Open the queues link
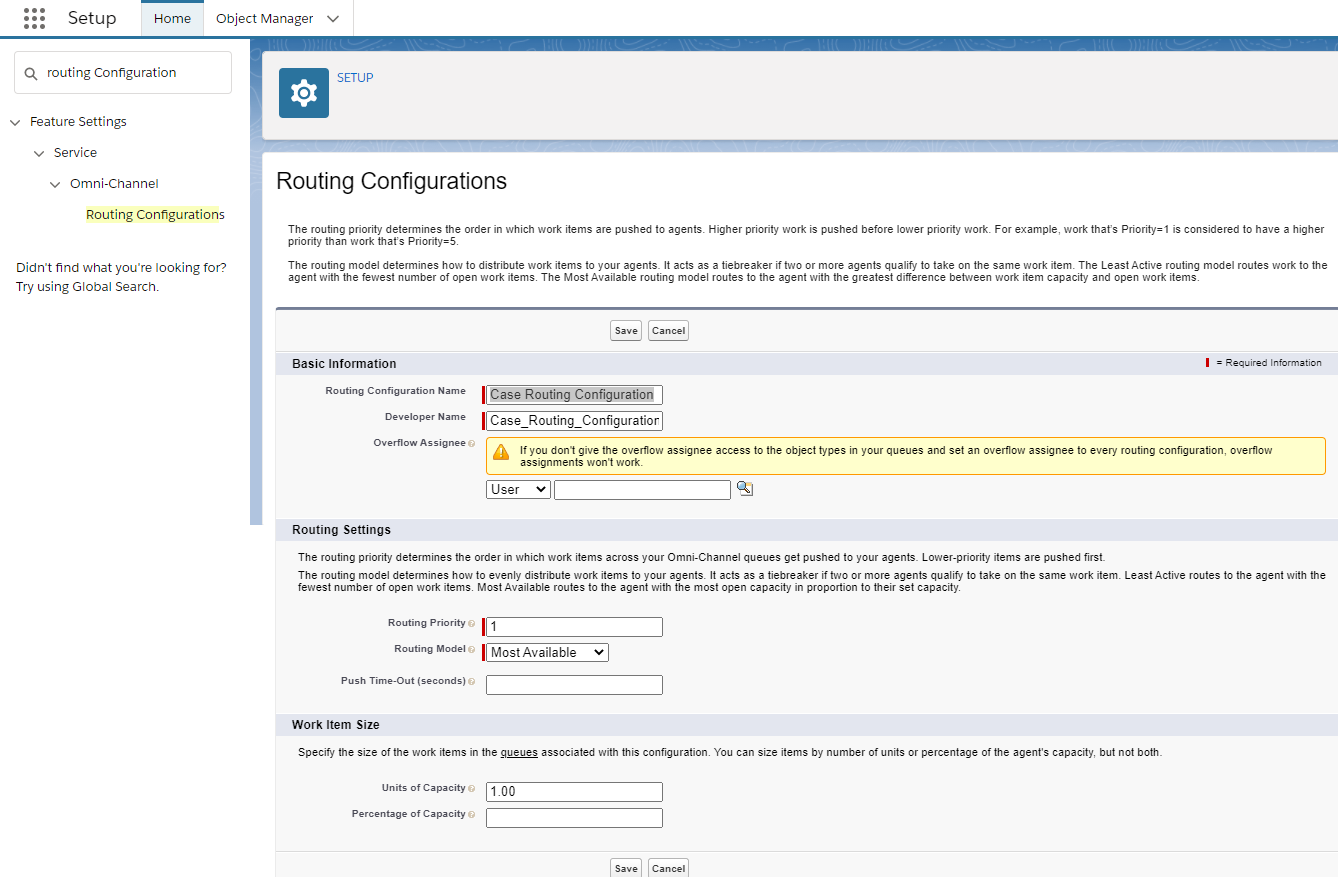 (519, 752)
